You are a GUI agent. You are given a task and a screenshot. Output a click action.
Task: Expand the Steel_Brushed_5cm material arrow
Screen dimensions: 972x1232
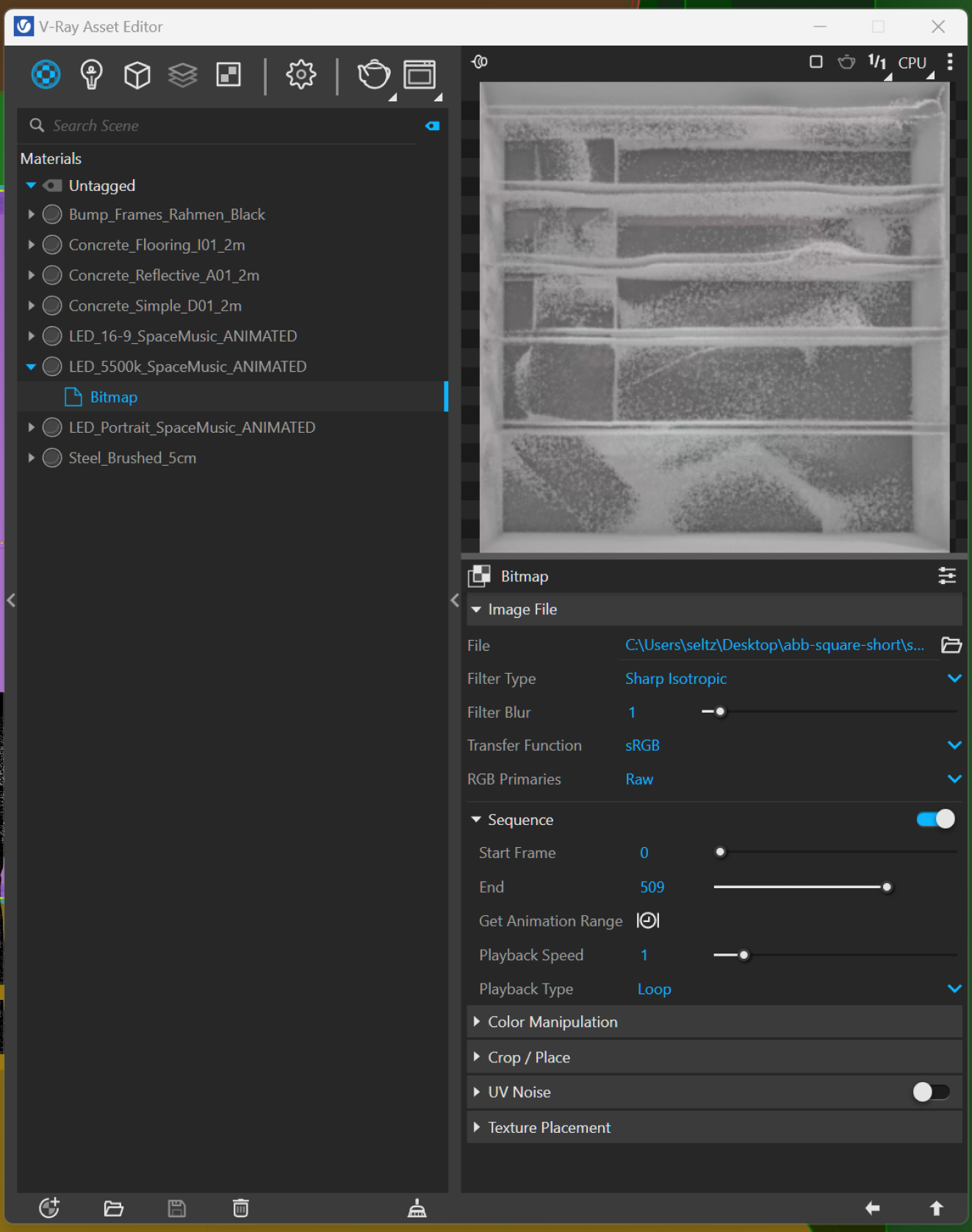tap(31, 458)
